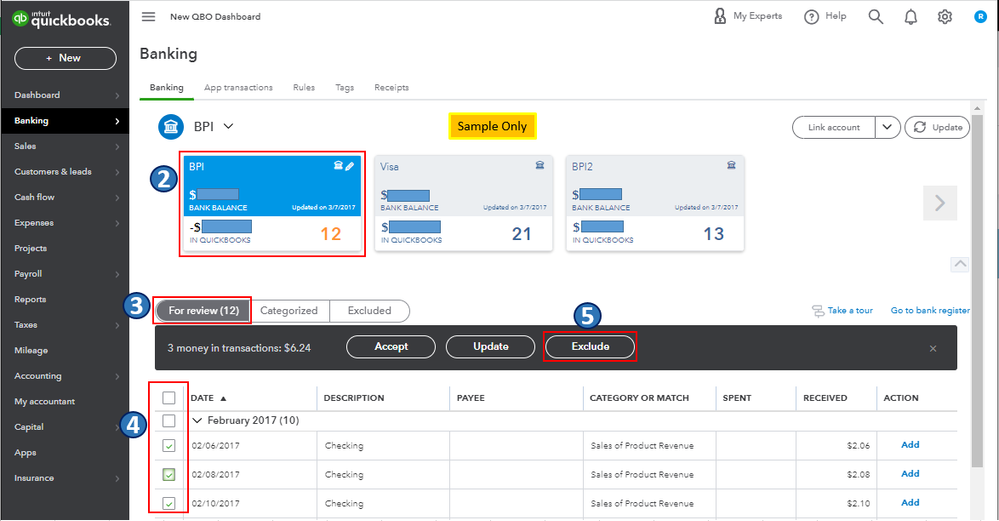The width and height of the screenshot is (999, 521).
Task: Open notifications bell icon
Action: 911,17
